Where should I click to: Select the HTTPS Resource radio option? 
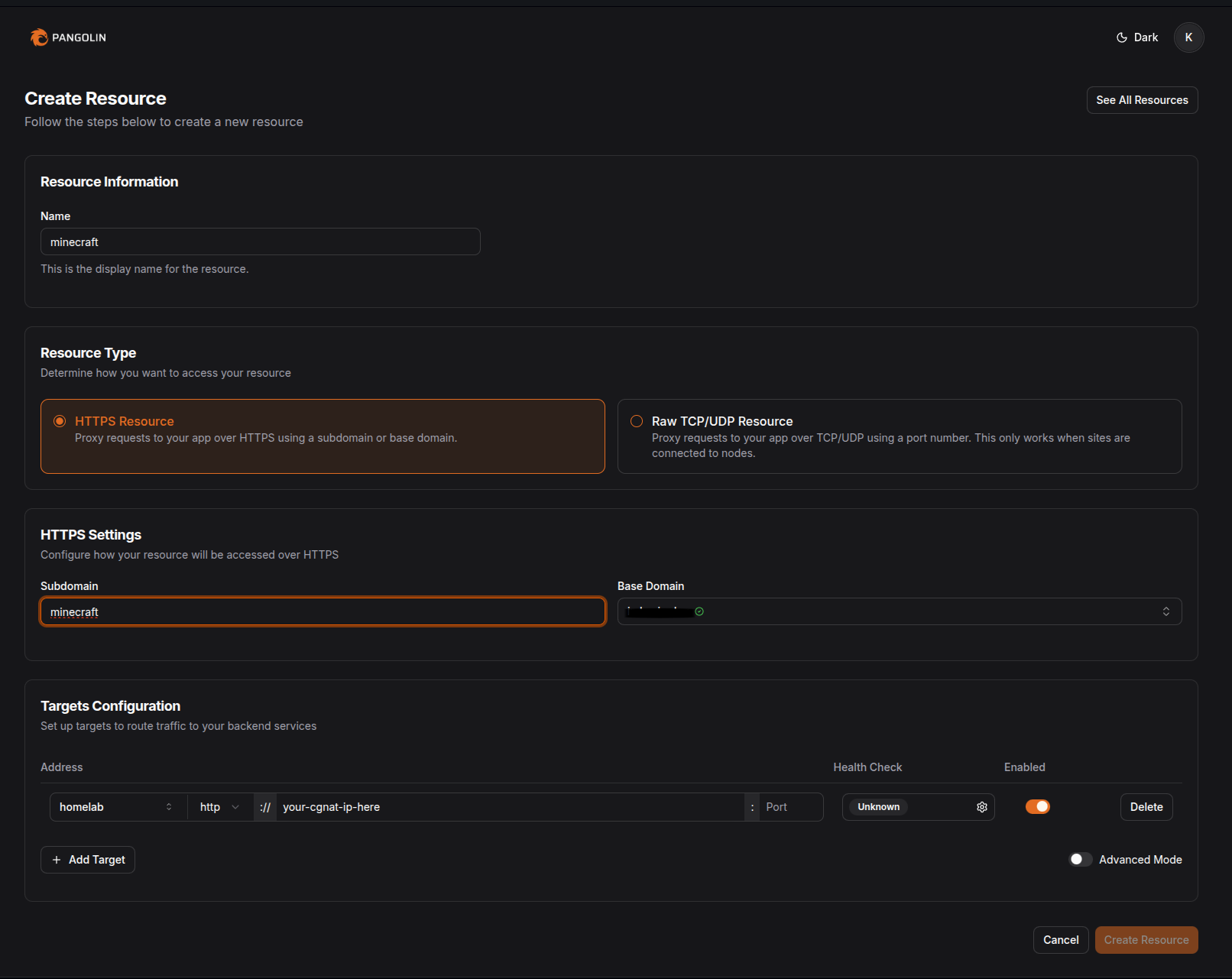coord(60,421)
